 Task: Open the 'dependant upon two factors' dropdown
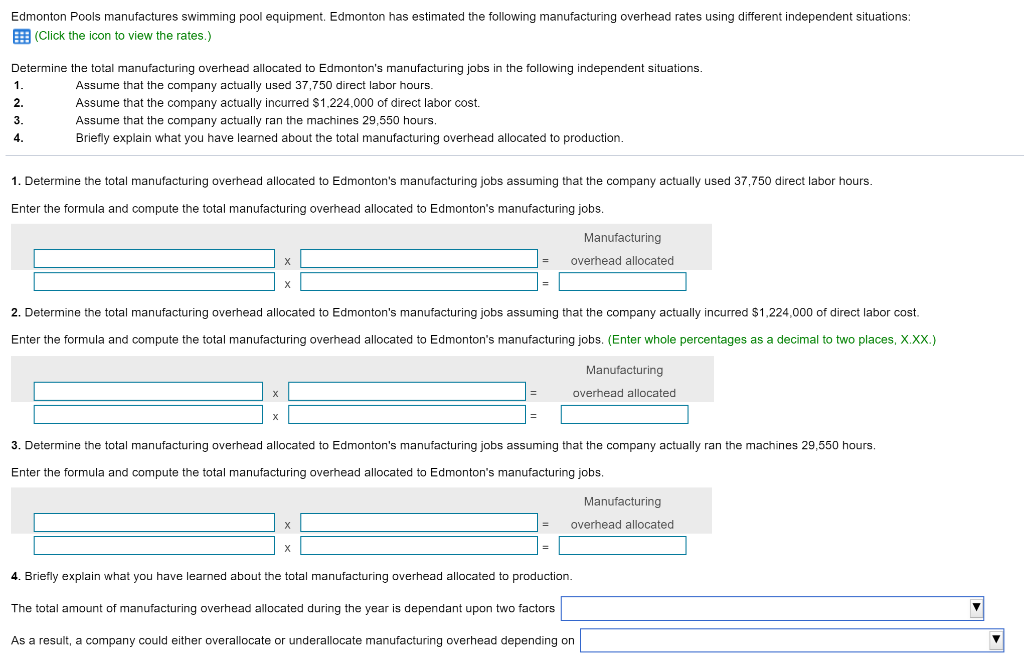772,608
